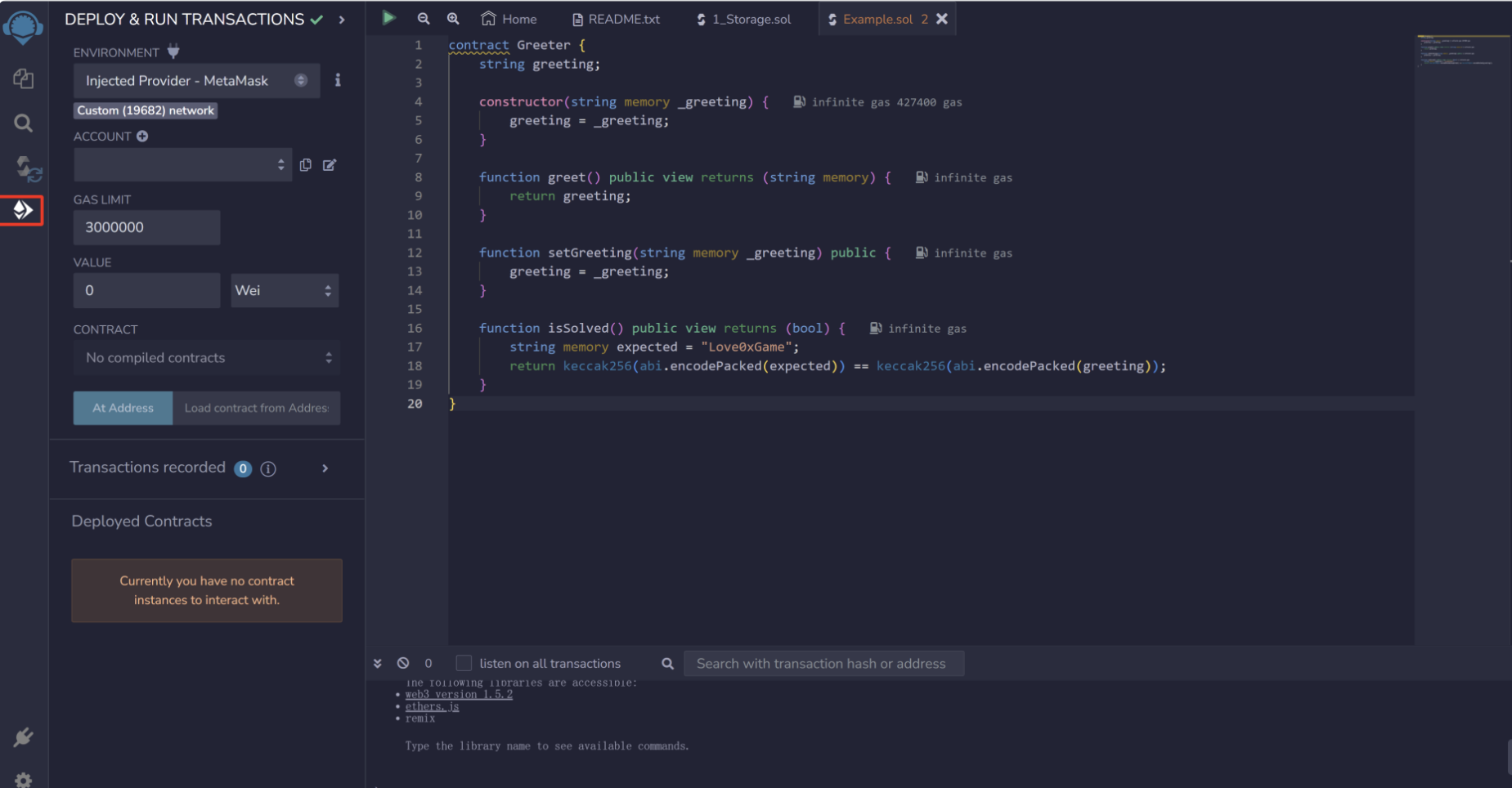Show Transactions recorded info icon
Image resolution: width=1512 pixels, height=788 pixels.
pos(268,468)
